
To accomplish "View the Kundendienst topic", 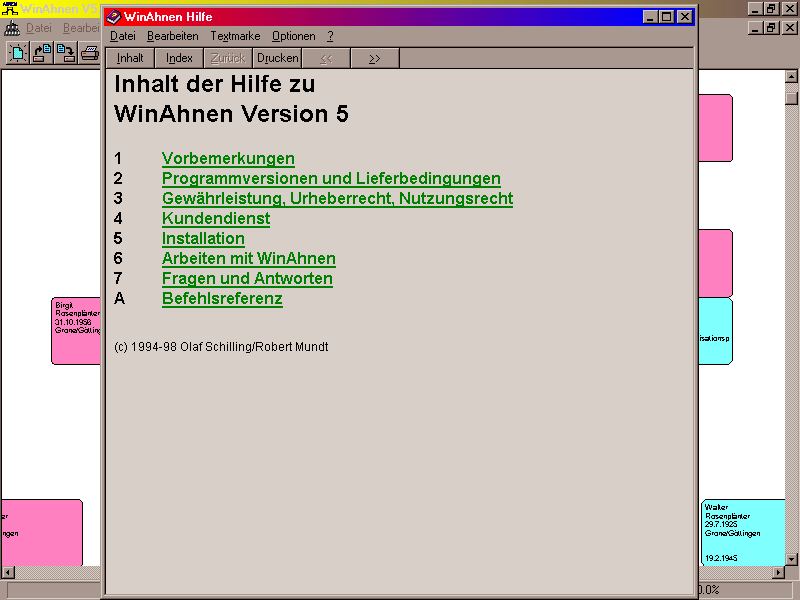I will click(216, 218).
